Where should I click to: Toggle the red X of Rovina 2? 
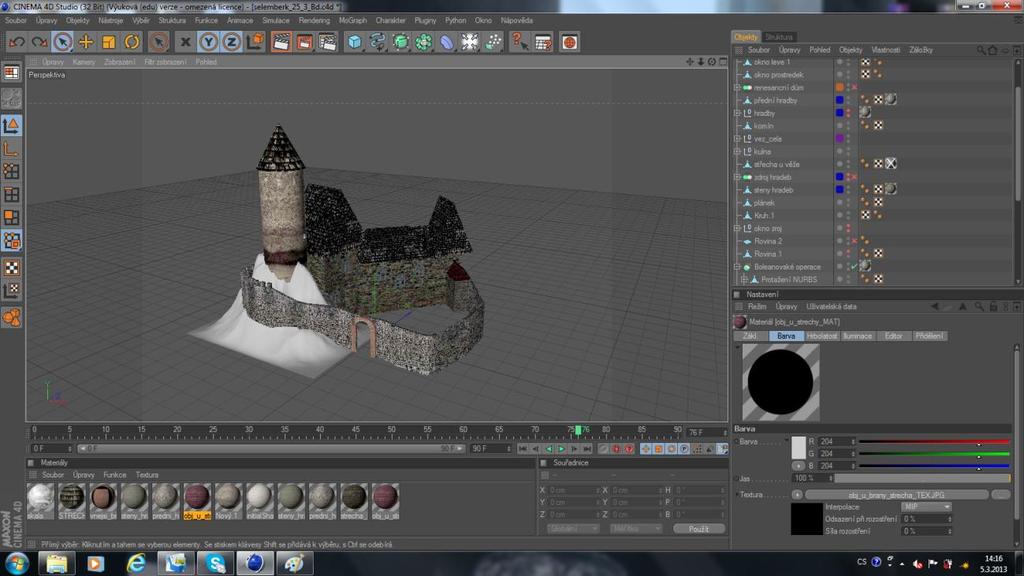(854, 241)
